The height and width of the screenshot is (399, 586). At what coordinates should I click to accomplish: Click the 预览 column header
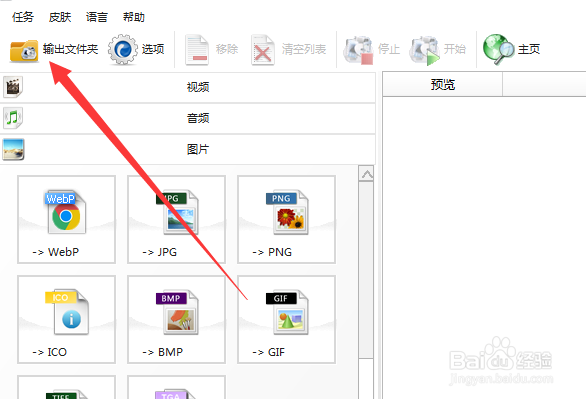(x=443, y=85)
